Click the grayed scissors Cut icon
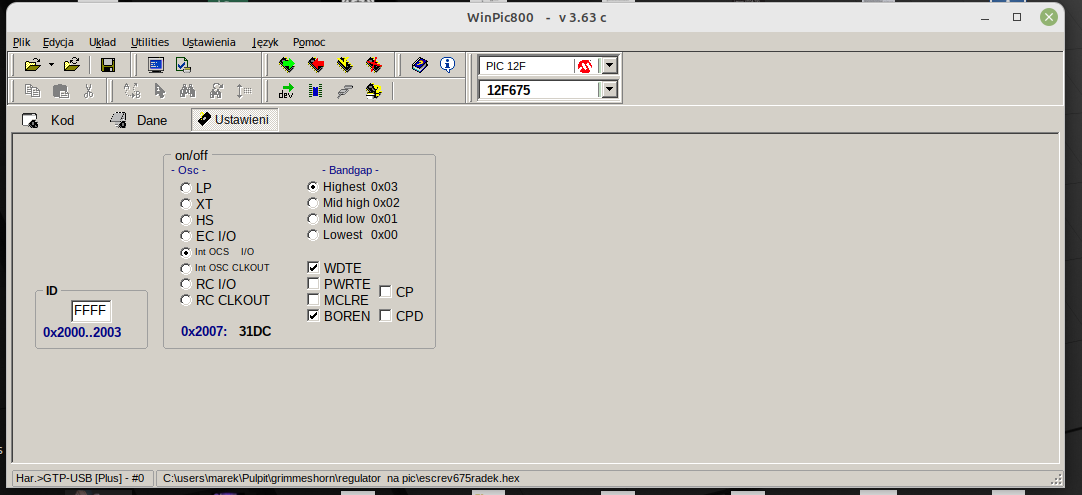Viewport: 1082px width, 495px height. pos(88,90)
